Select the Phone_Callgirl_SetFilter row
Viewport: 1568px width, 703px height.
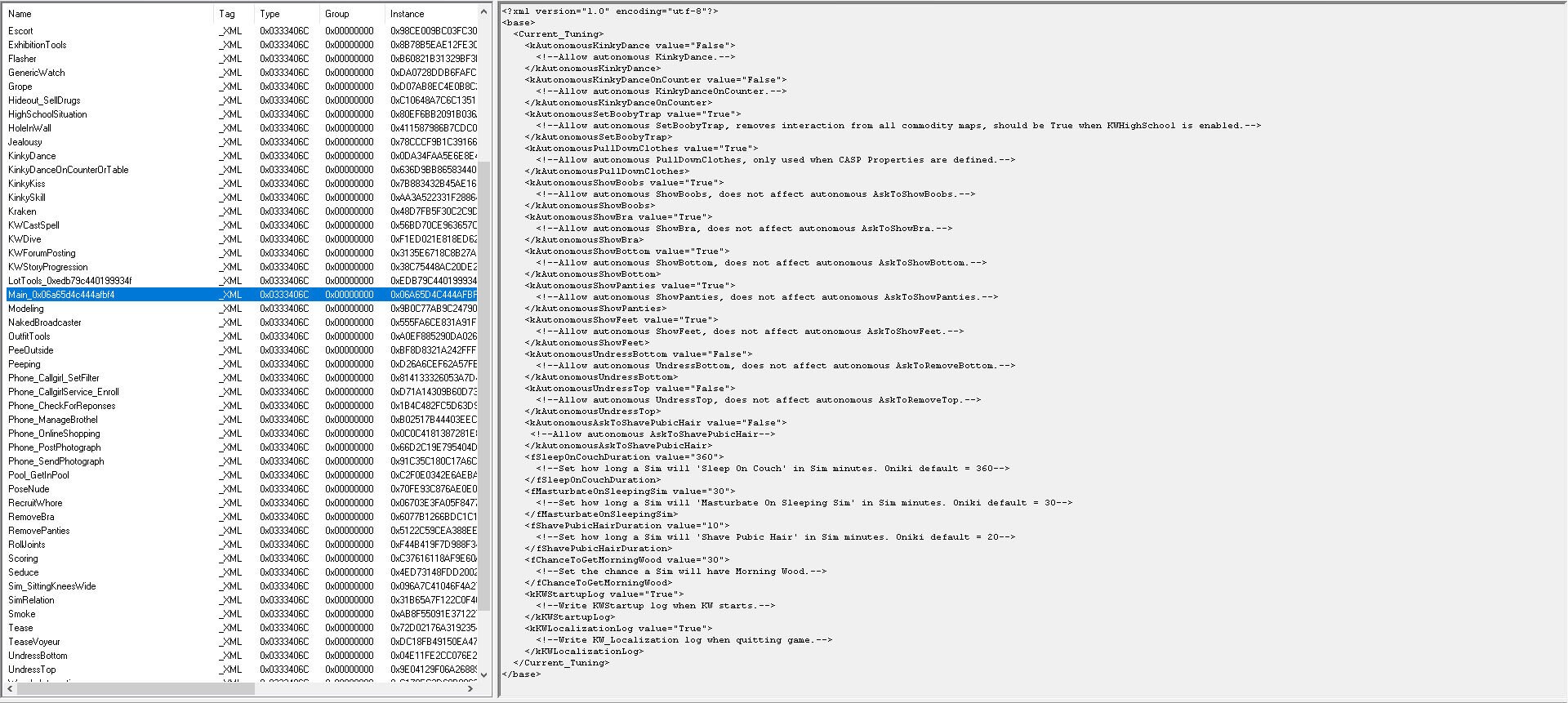[242, 378]
